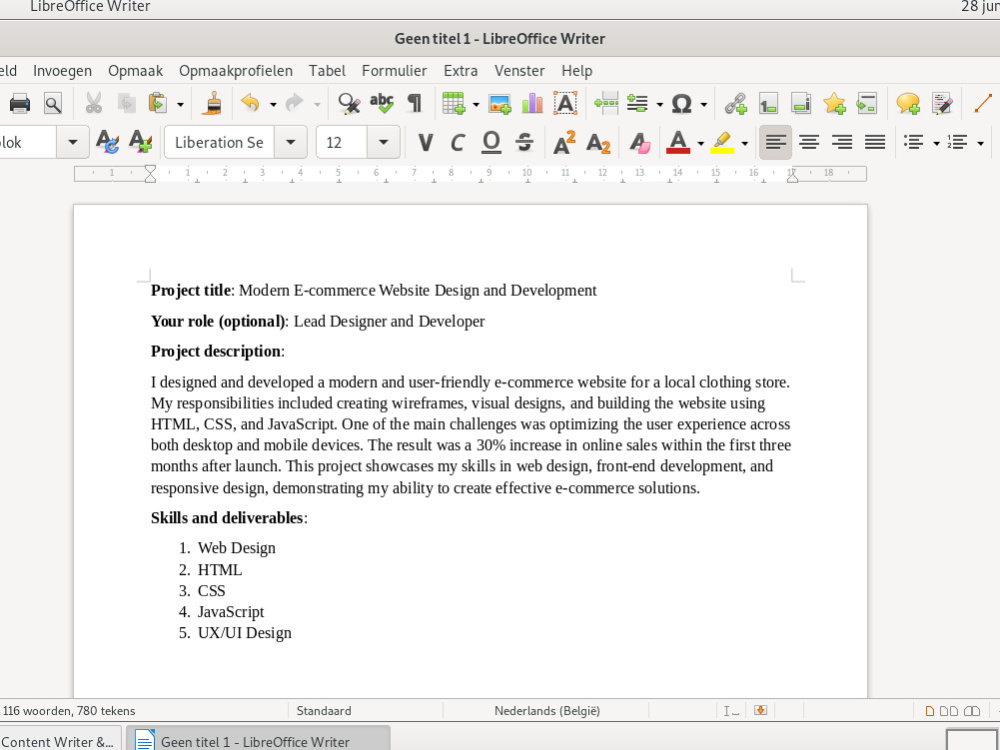The height and width of the screenshot is (750, 1000).
Task: Click the Paste clipboard icon
Action: 157,103
